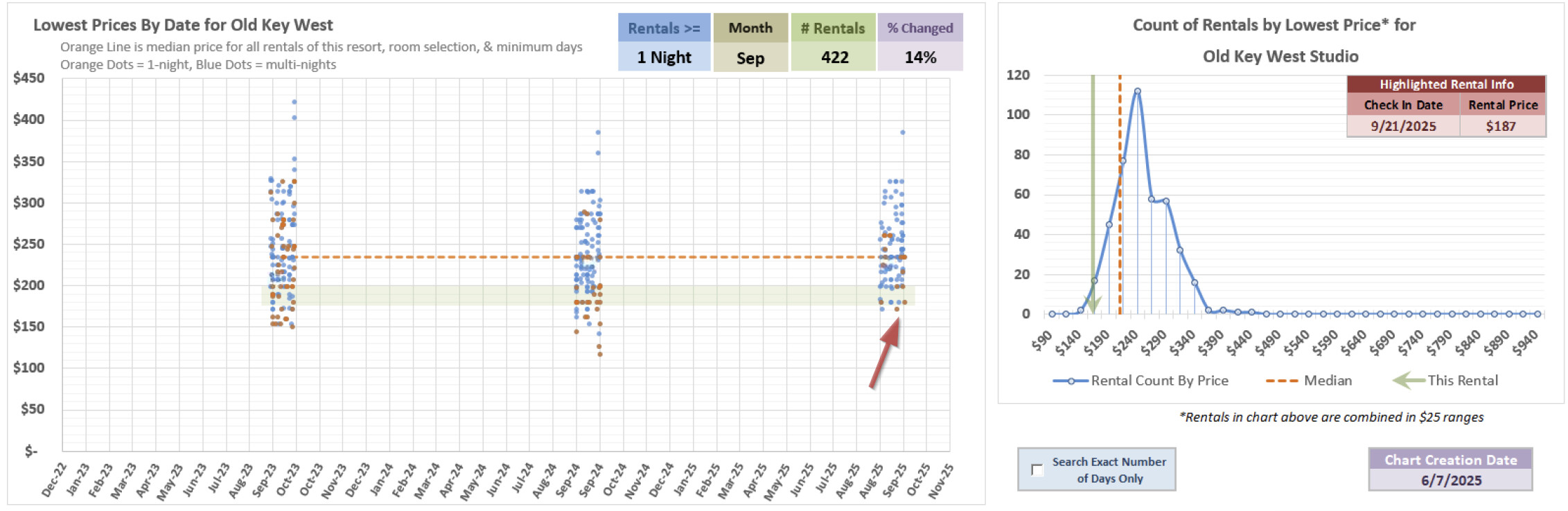
Task: Click the Chart Creation Date header
Action: pyautogui.click(x=1450, y=460)
